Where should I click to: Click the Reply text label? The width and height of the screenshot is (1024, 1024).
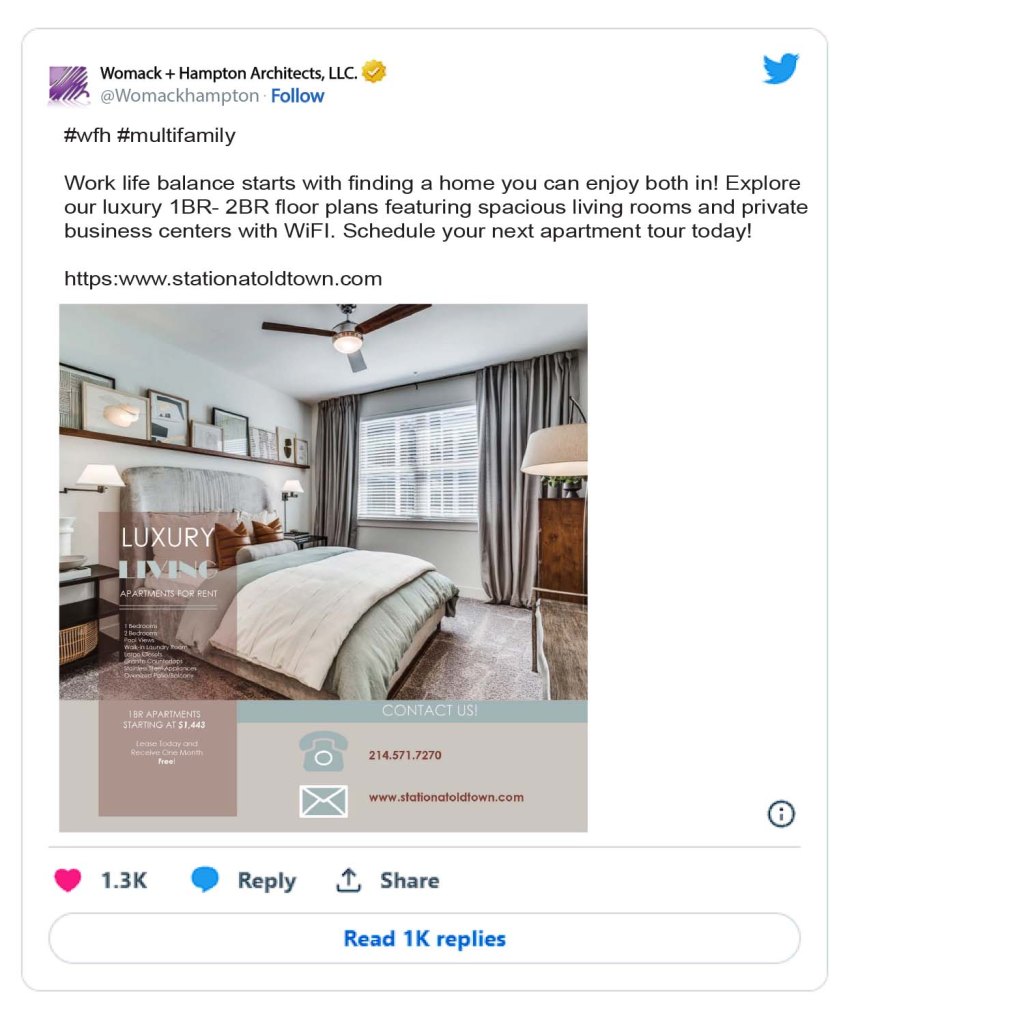pos(266,881)
